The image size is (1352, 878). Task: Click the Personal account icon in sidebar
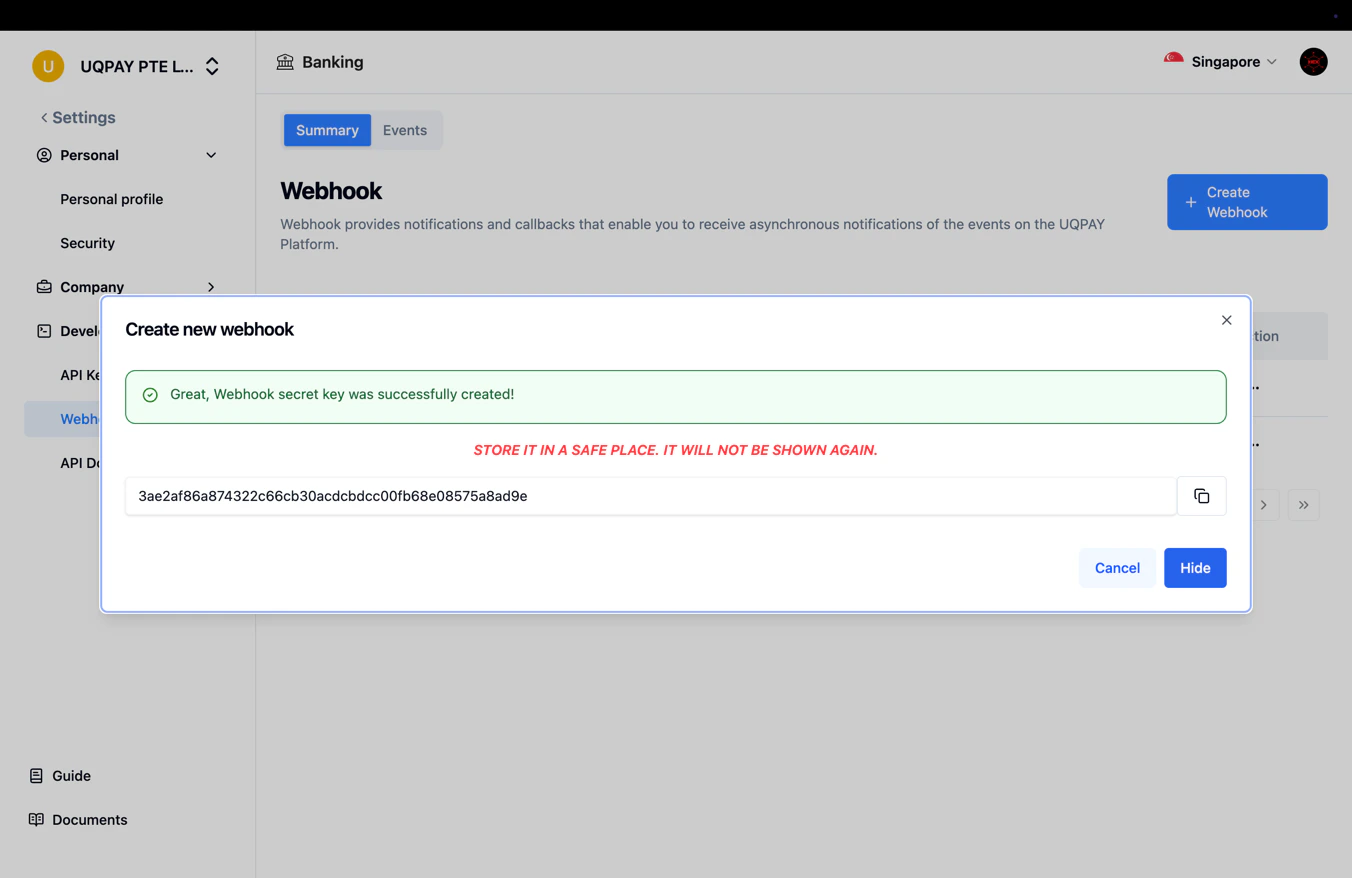(x=43, y=155)
